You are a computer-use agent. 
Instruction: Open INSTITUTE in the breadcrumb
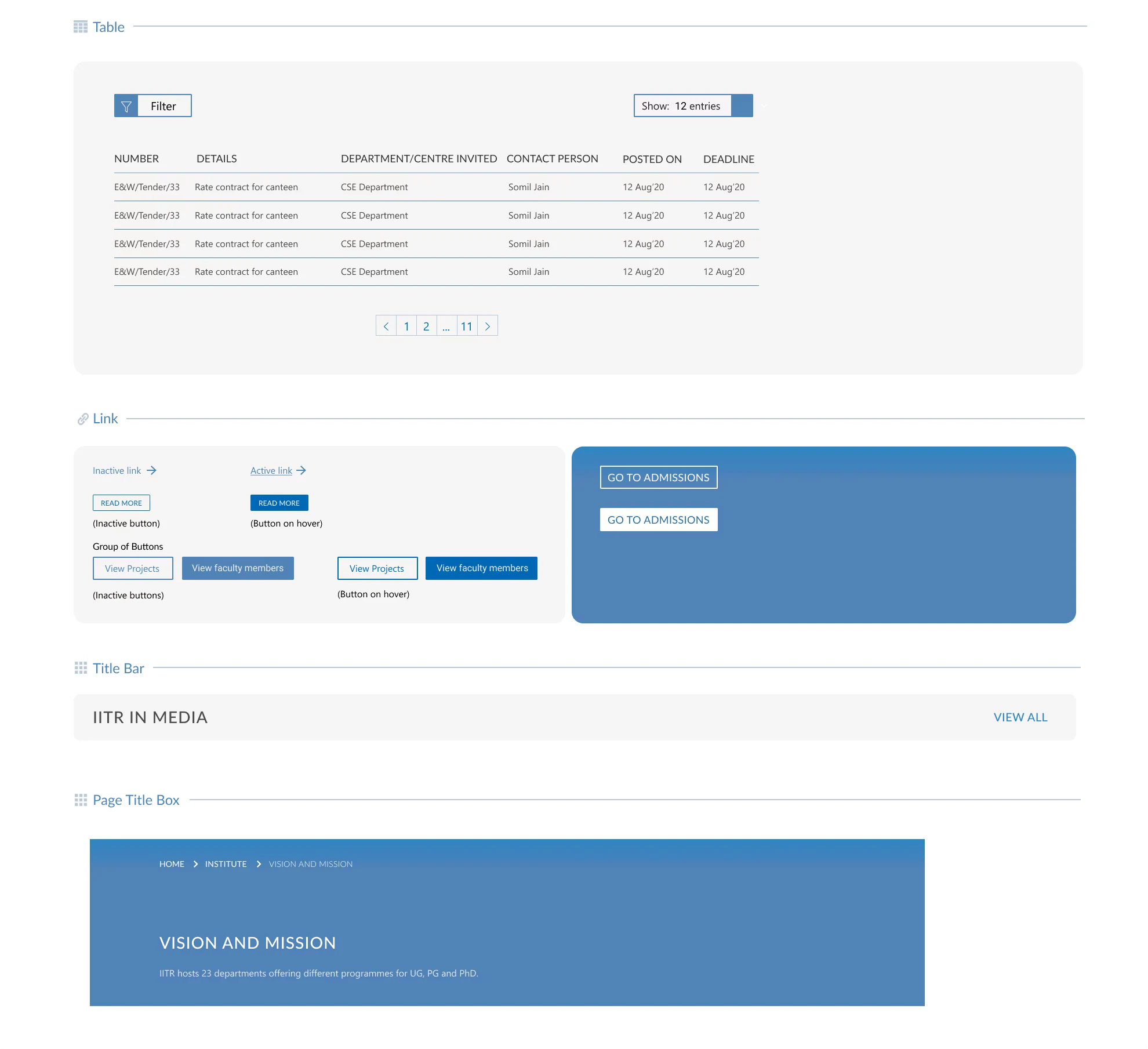pos(226,864)
